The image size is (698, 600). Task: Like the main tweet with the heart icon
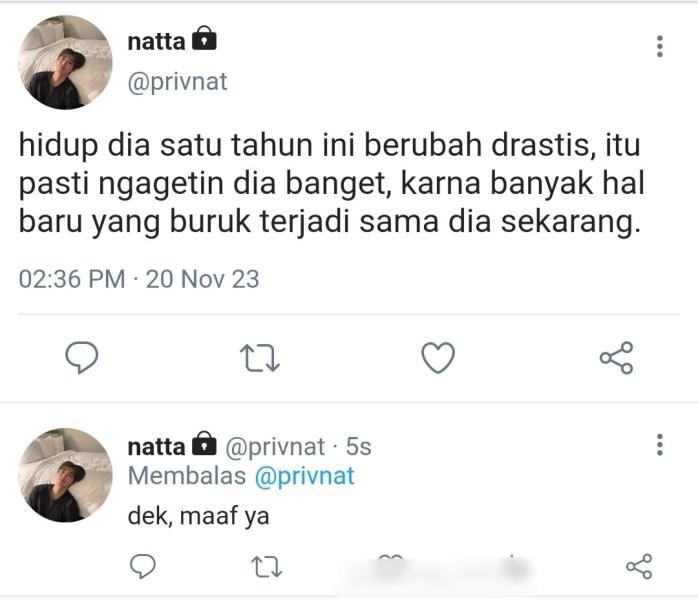tap(438, 357)
